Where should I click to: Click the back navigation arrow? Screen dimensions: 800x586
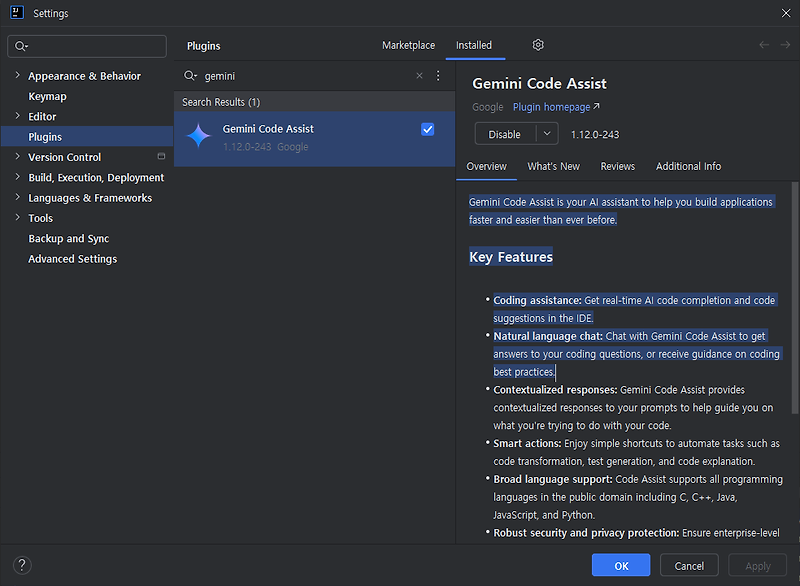763,45
